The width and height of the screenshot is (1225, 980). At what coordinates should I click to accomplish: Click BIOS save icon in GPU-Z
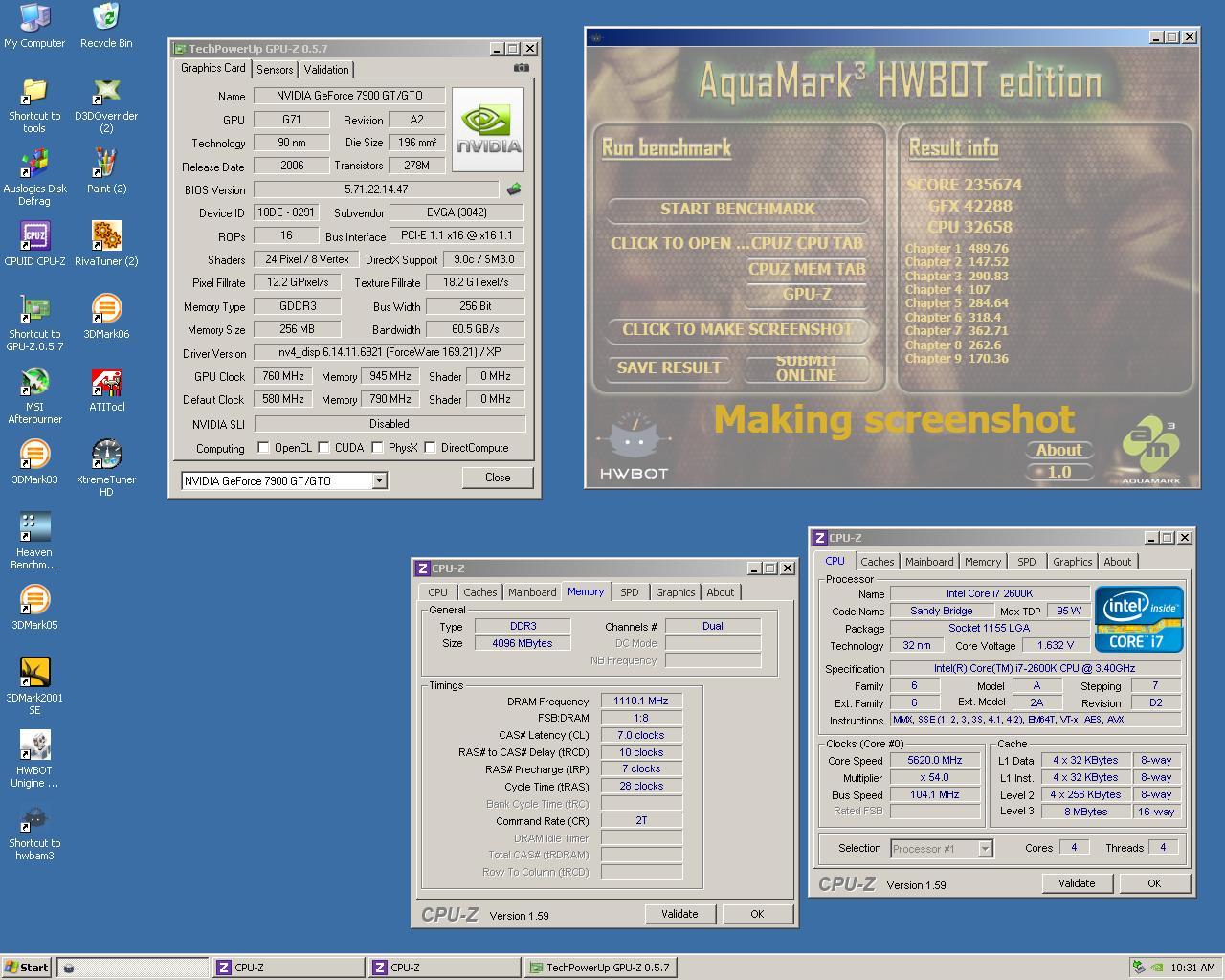tap(514, 189)
